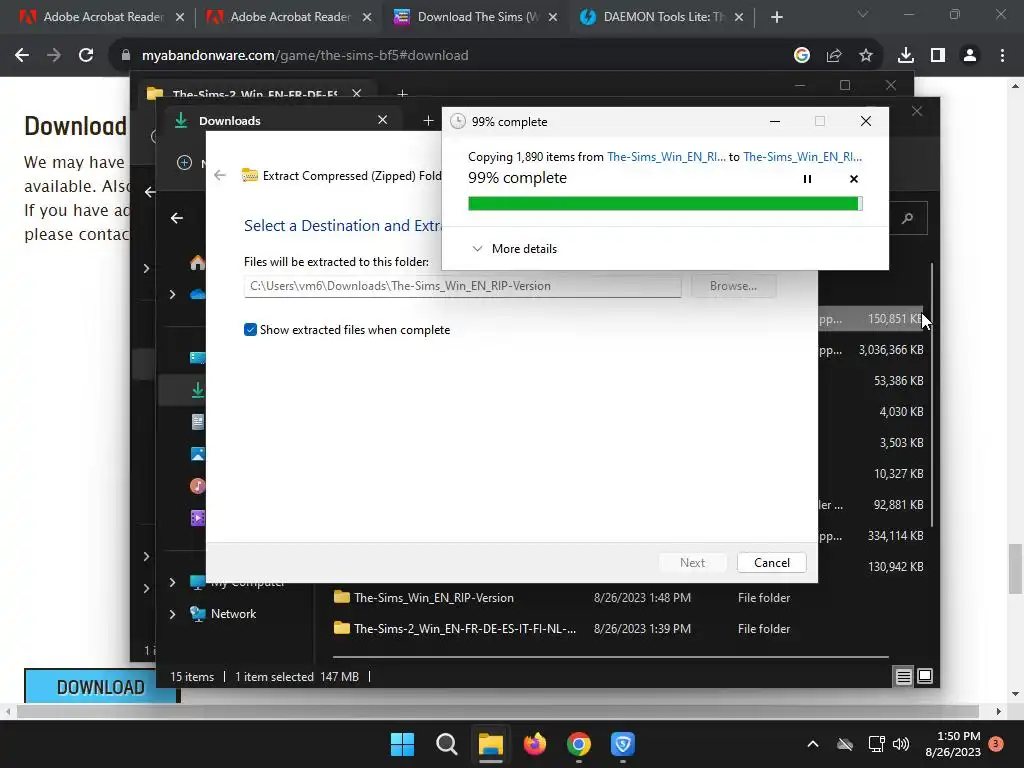Switch to large icons view in status bar
1024x768 pixels.
pyautogui.click(x=925, y=677)
